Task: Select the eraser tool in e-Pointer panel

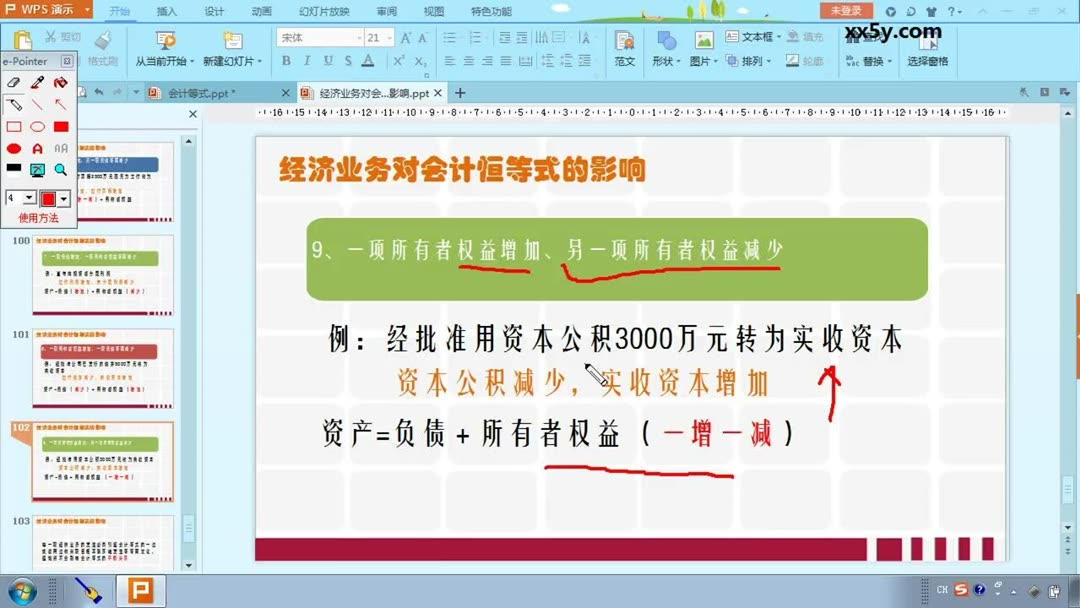Action: (x=11, y=83)
